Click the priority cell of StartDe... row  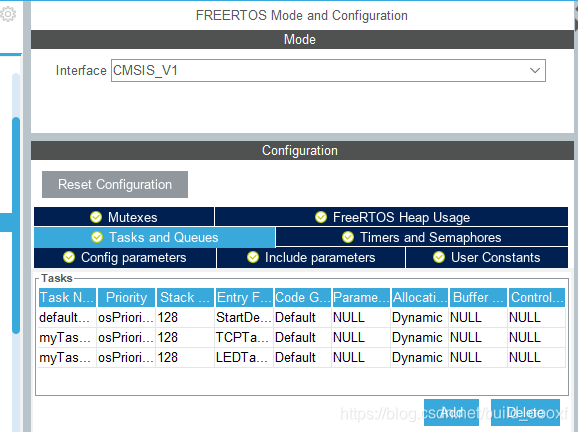126,317
